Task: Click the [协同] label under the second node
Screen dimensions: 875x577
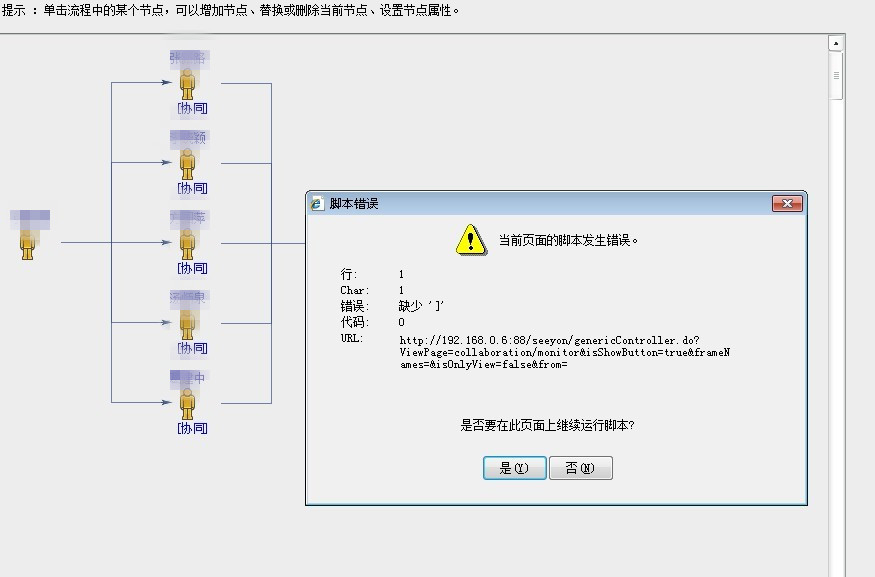Action: pyautogui.click(x=192, y=188)
